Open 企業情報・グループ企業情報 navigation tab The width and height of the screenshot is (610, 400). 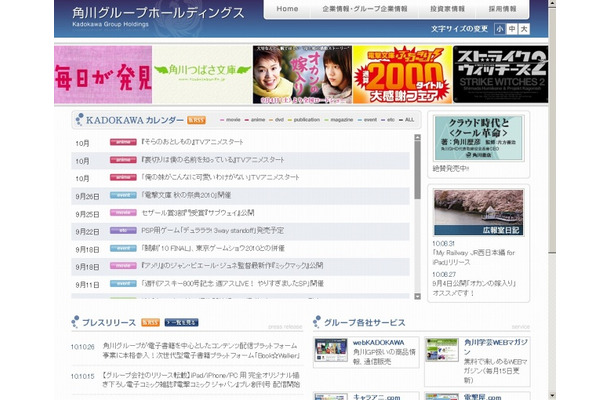click(365, 9)
